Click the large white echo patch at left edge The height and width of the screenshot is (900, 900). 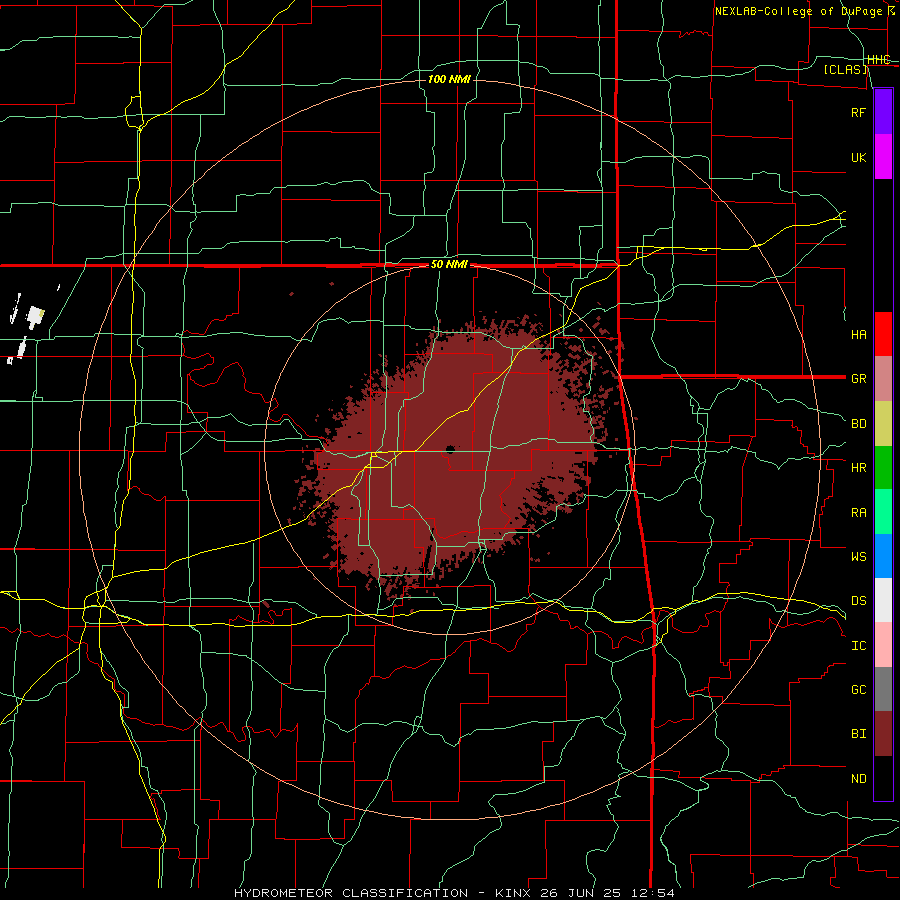[x=36, y=316]
